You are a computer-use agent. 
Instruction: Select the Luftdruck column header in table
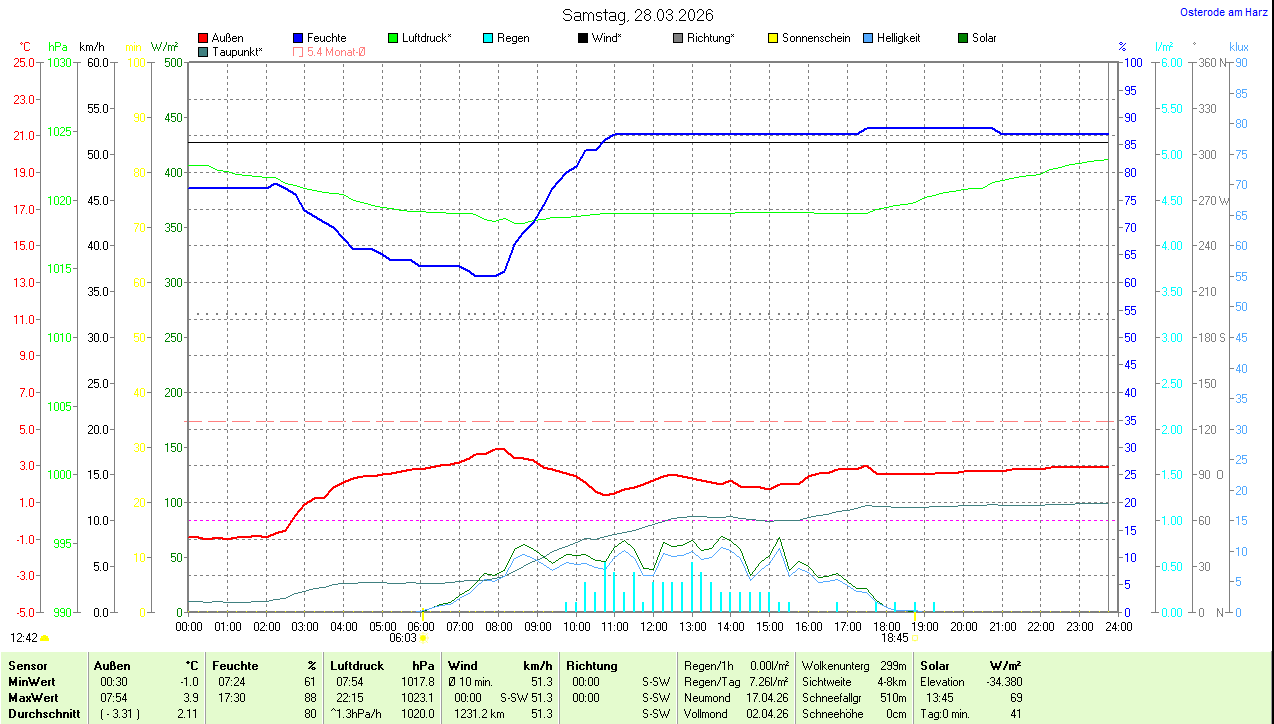[x=358, y=665]
